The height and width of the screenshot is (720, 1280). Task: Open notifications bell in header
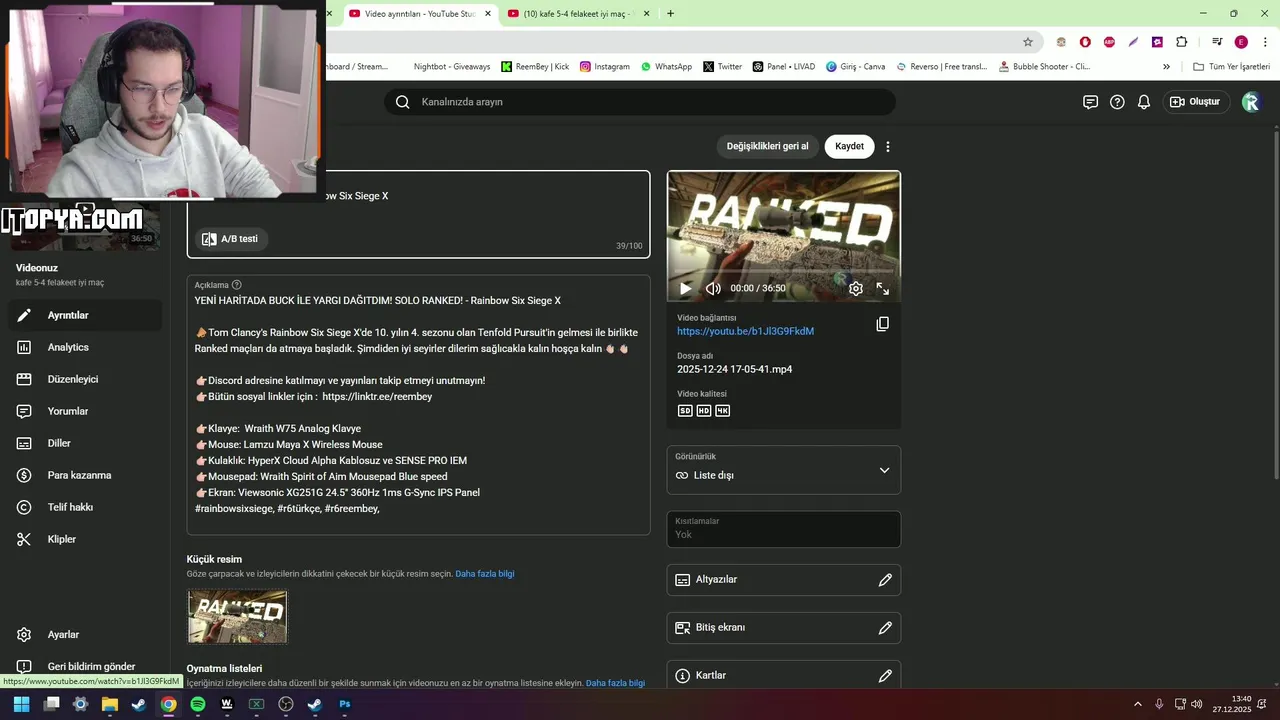[x=1144, y=102]
